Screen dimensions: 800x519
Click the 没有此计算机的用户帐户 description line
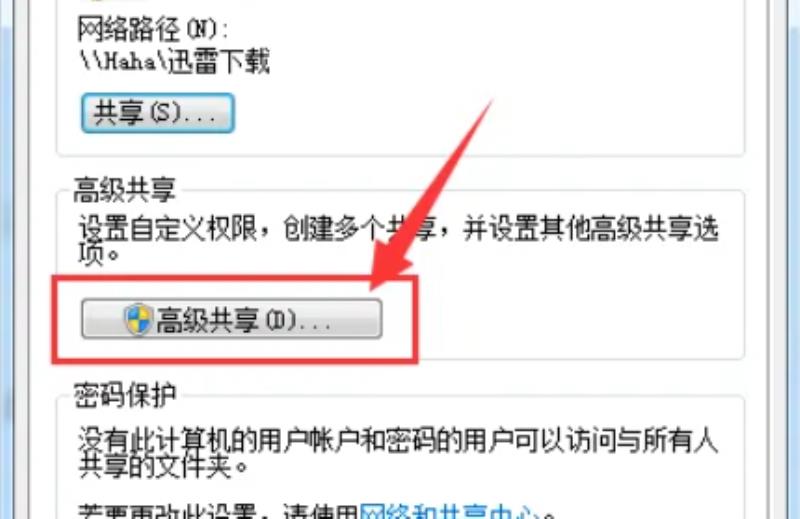tap(398, 440)
